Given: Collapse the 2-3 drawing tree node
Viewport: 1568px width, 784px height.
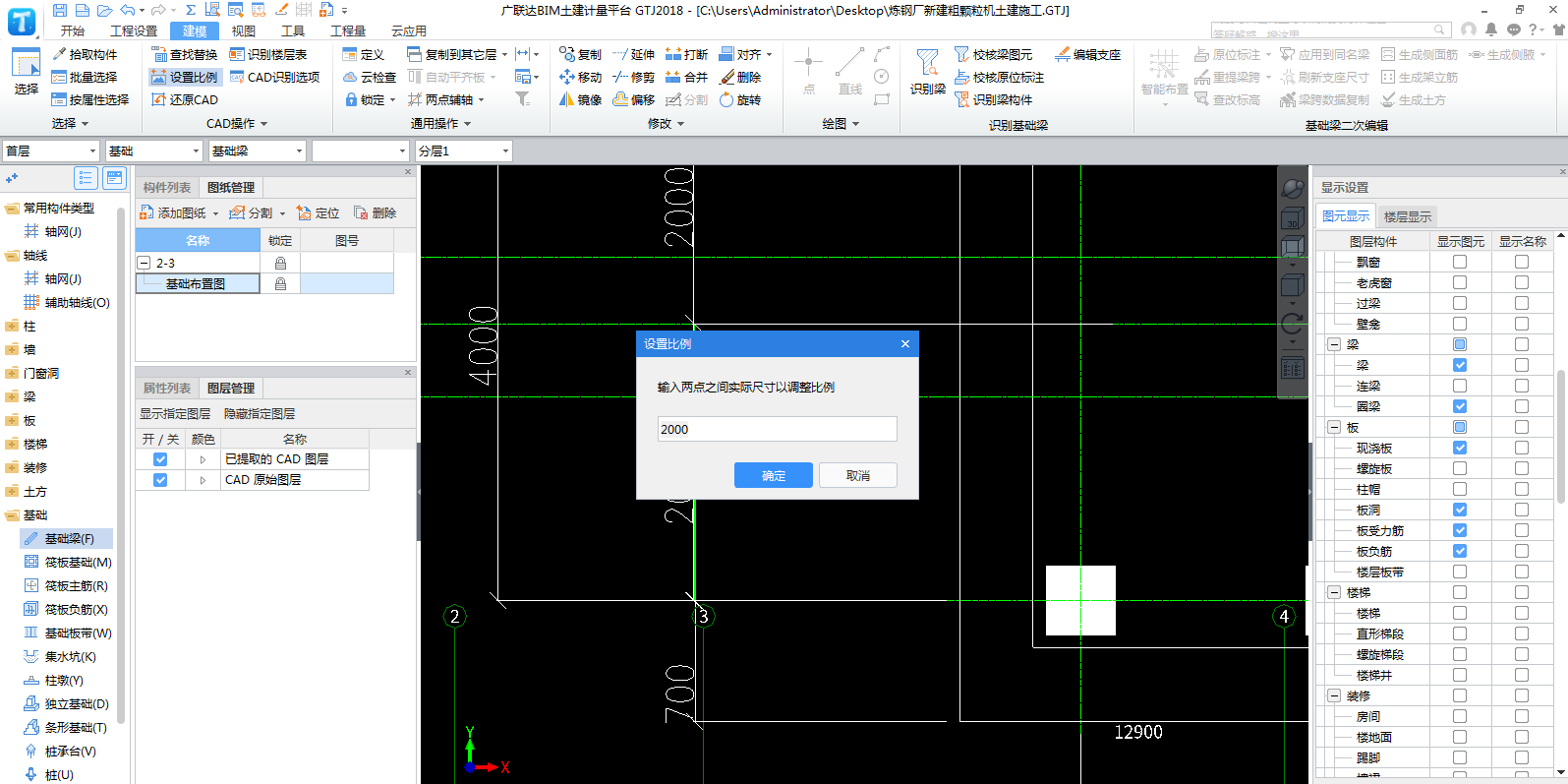Looking at the screenshot, I should (144, 263).
